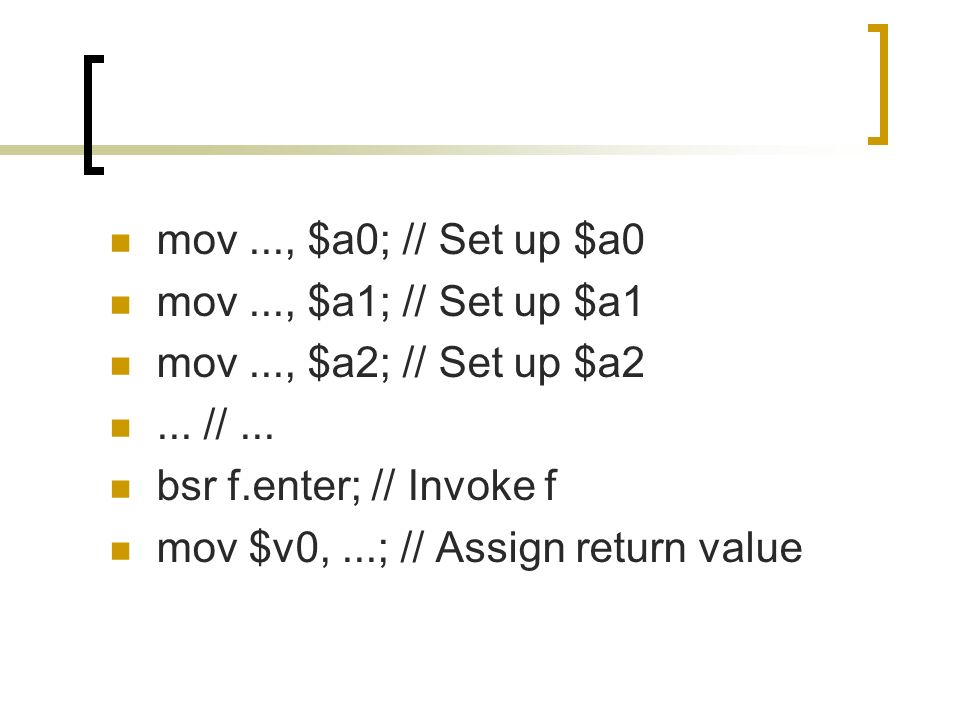Viewport: 960px width, 720px height.
Task: Click the 'mov ..., $a1;' instruction
Action: pos(273,302)
